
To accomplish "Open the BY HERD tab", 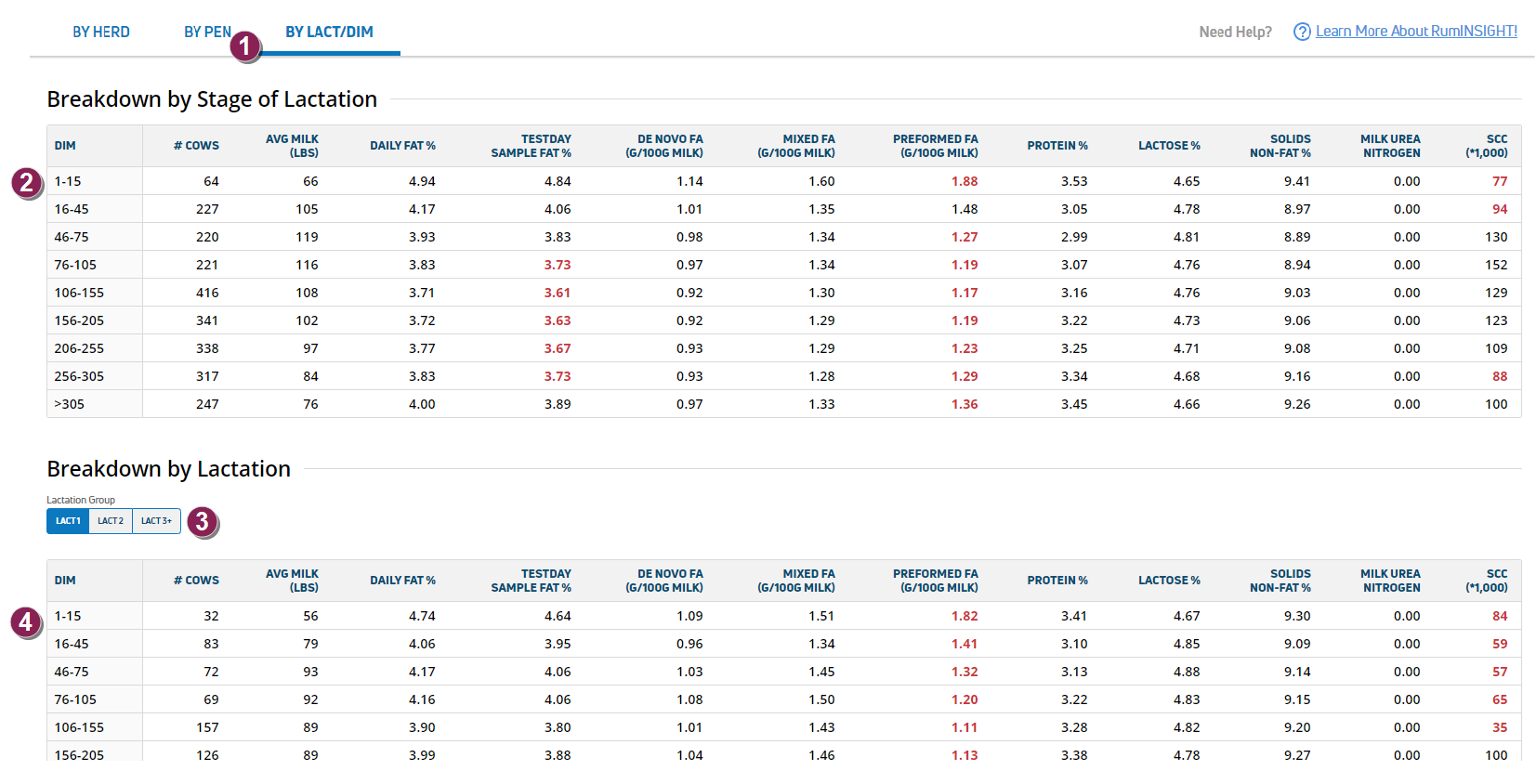I will (101, 32).
